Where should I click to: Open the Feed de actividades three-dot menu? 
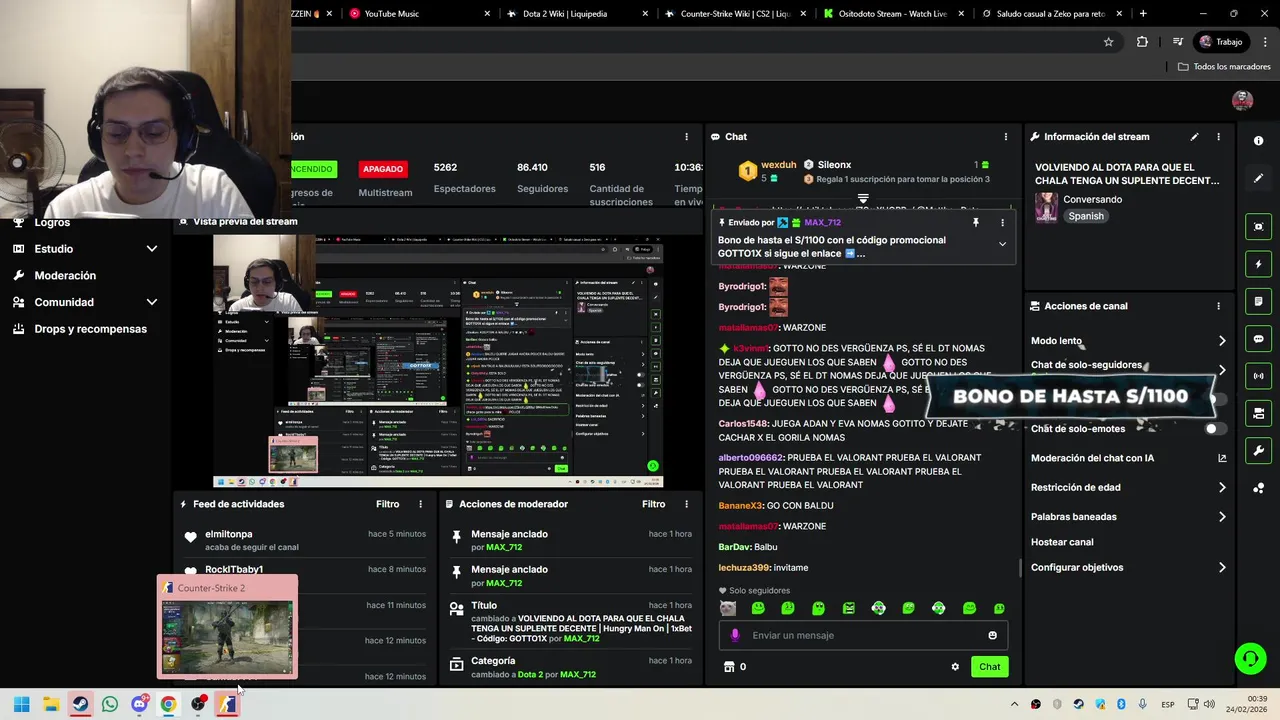(420, 505)
